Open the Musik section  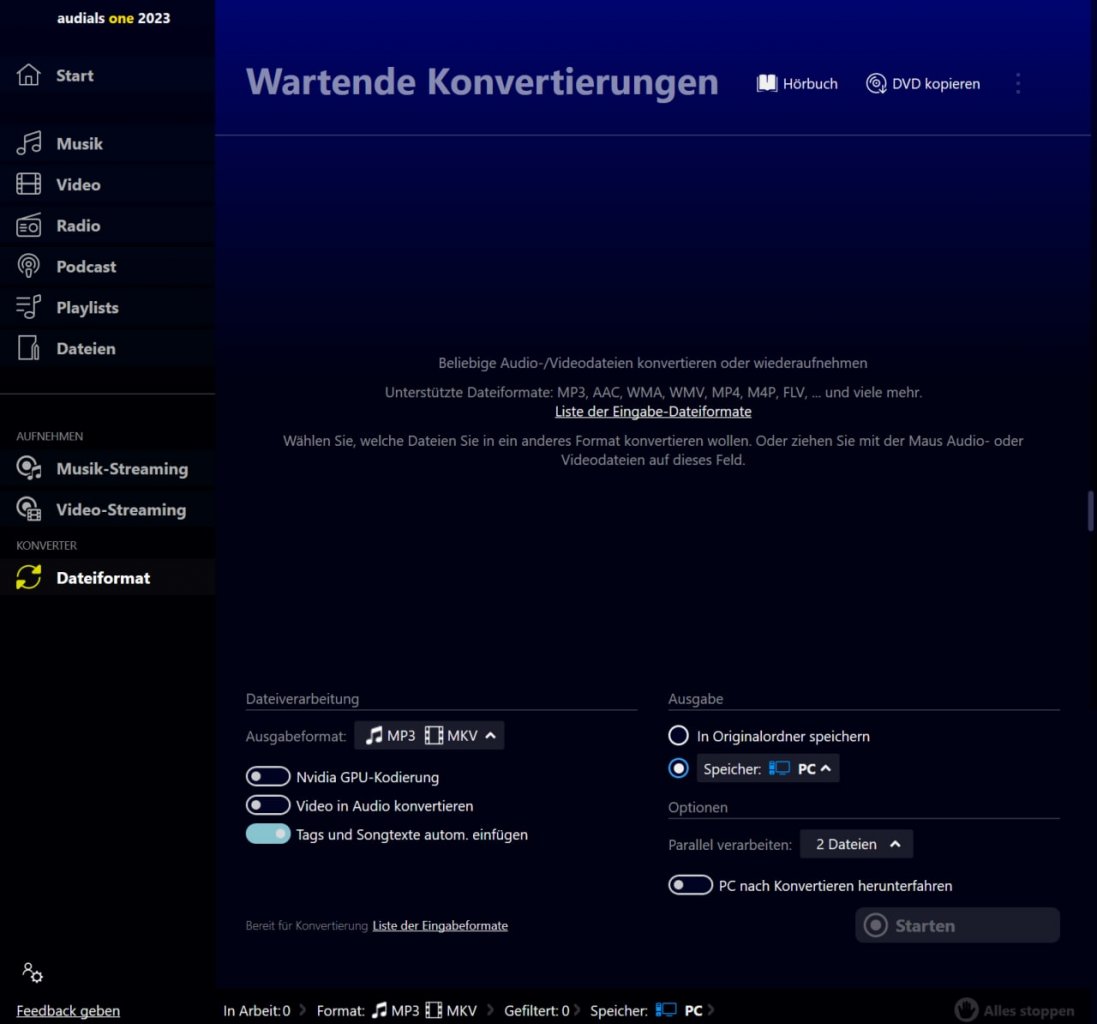click(x=107, y=143)
